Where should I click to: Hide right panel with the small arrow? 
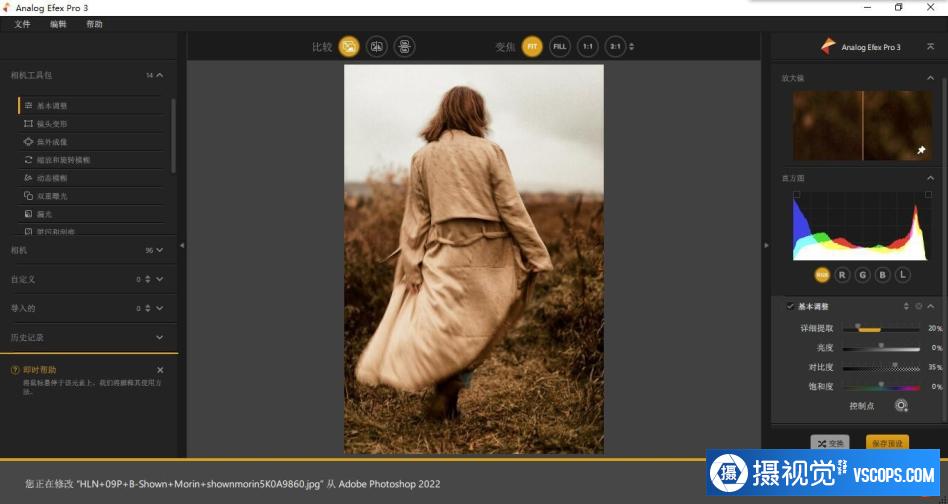click(x=766, y=245)
